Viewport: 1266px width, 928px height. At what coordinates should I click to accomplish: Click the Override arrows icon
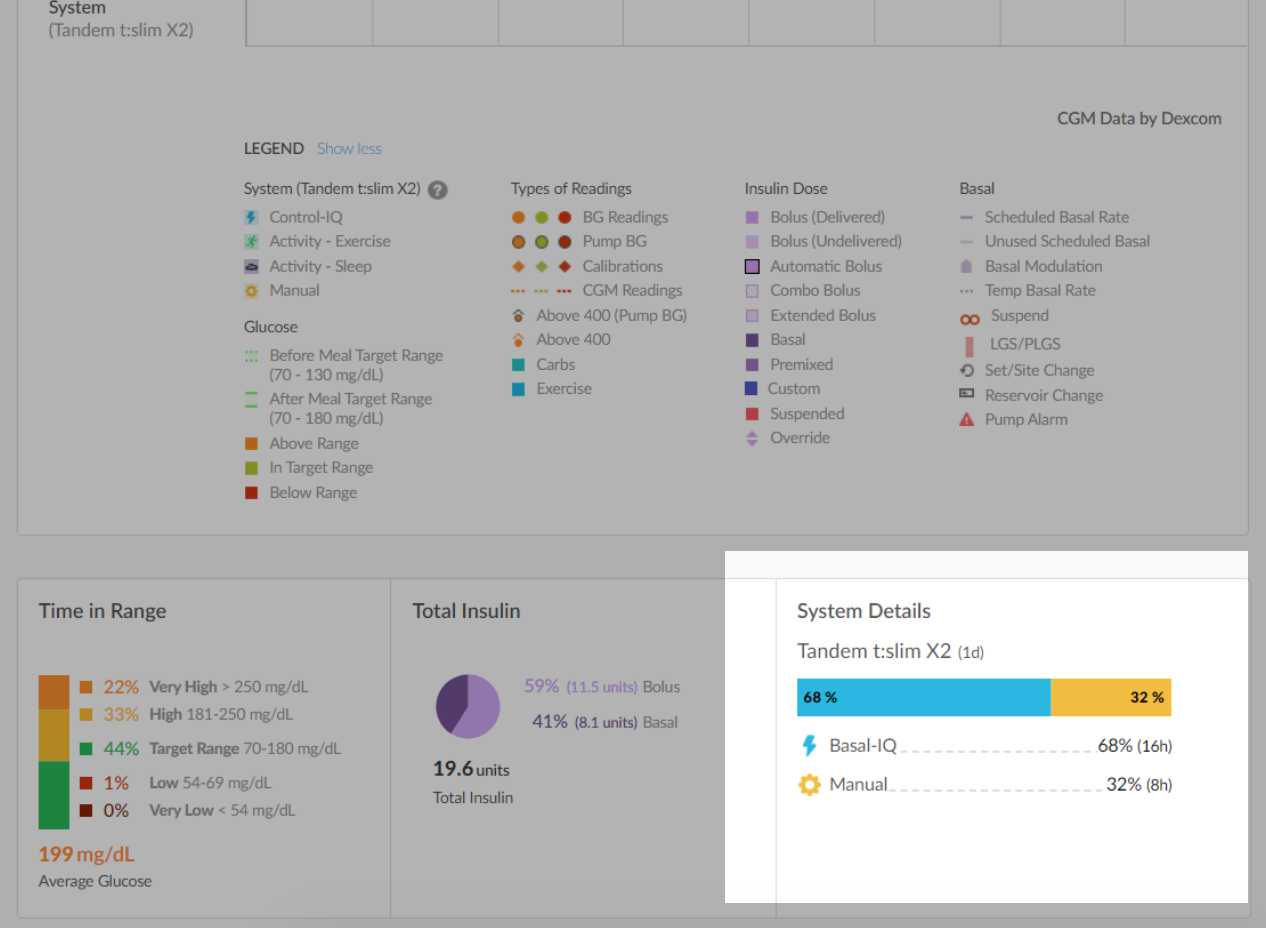tap(752, 438)
